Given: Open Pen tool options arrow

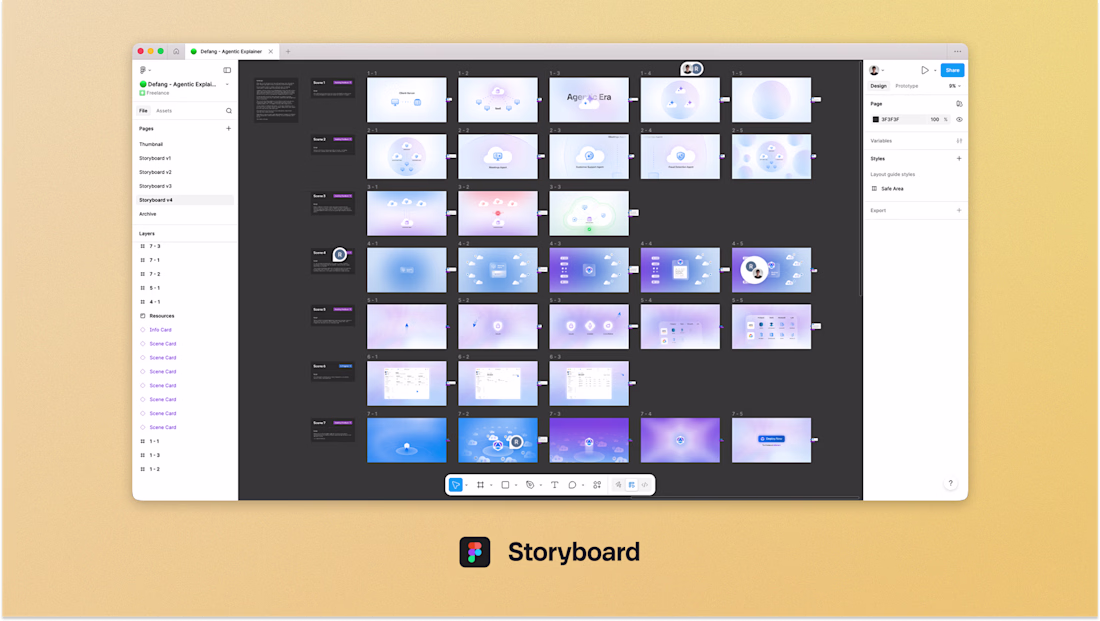Looking at the screenshot, I should [x=540, y=486].
